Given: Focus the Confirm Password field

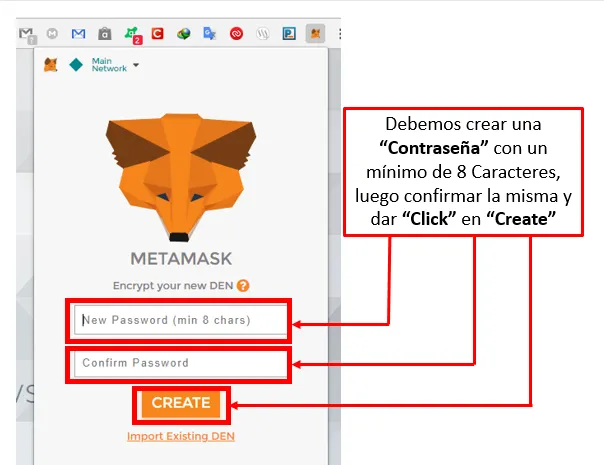Looking at the screenshot, I should (180, 363).
